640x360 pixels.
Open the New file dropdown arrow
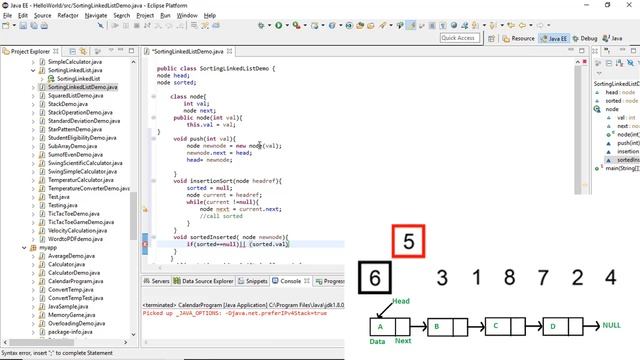point(14,26)
